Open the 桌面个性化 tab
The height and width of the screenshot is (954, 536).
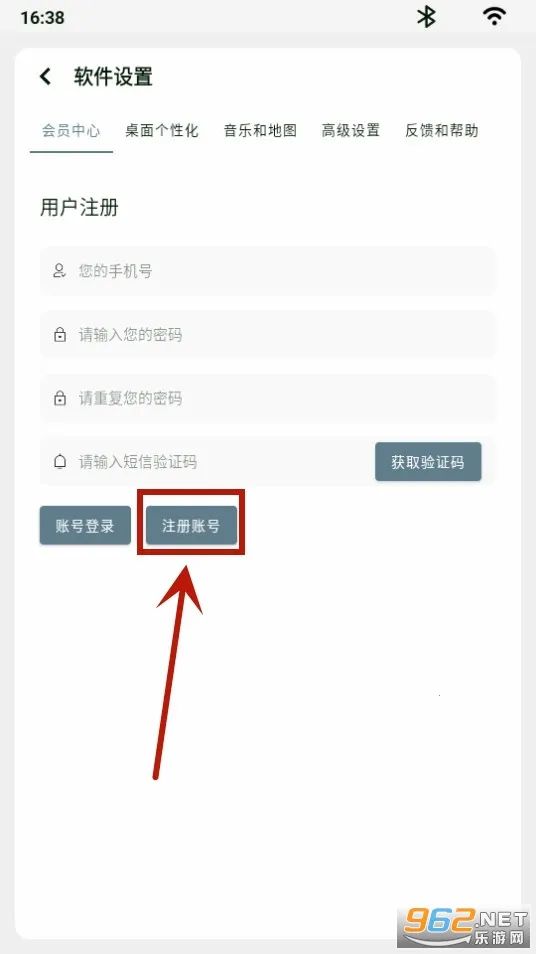tap(162, 131)
